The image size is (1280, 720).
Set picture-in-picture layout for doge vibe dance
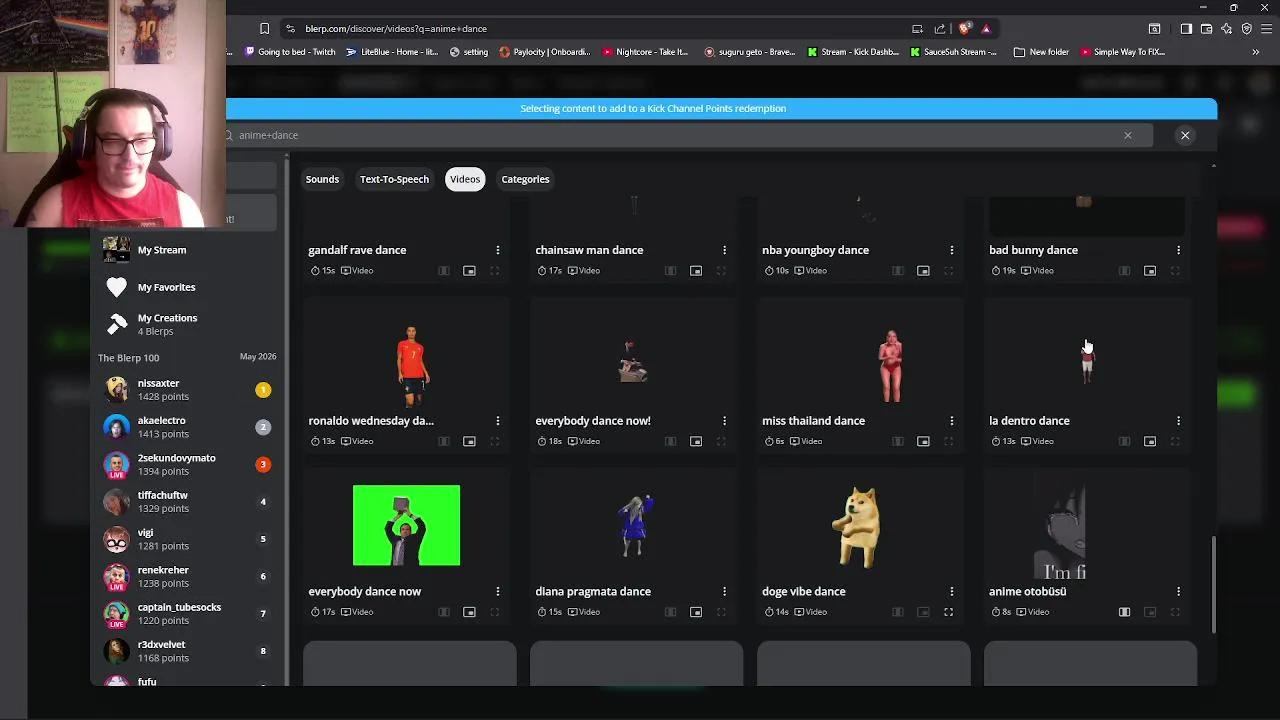pos(923,612)
